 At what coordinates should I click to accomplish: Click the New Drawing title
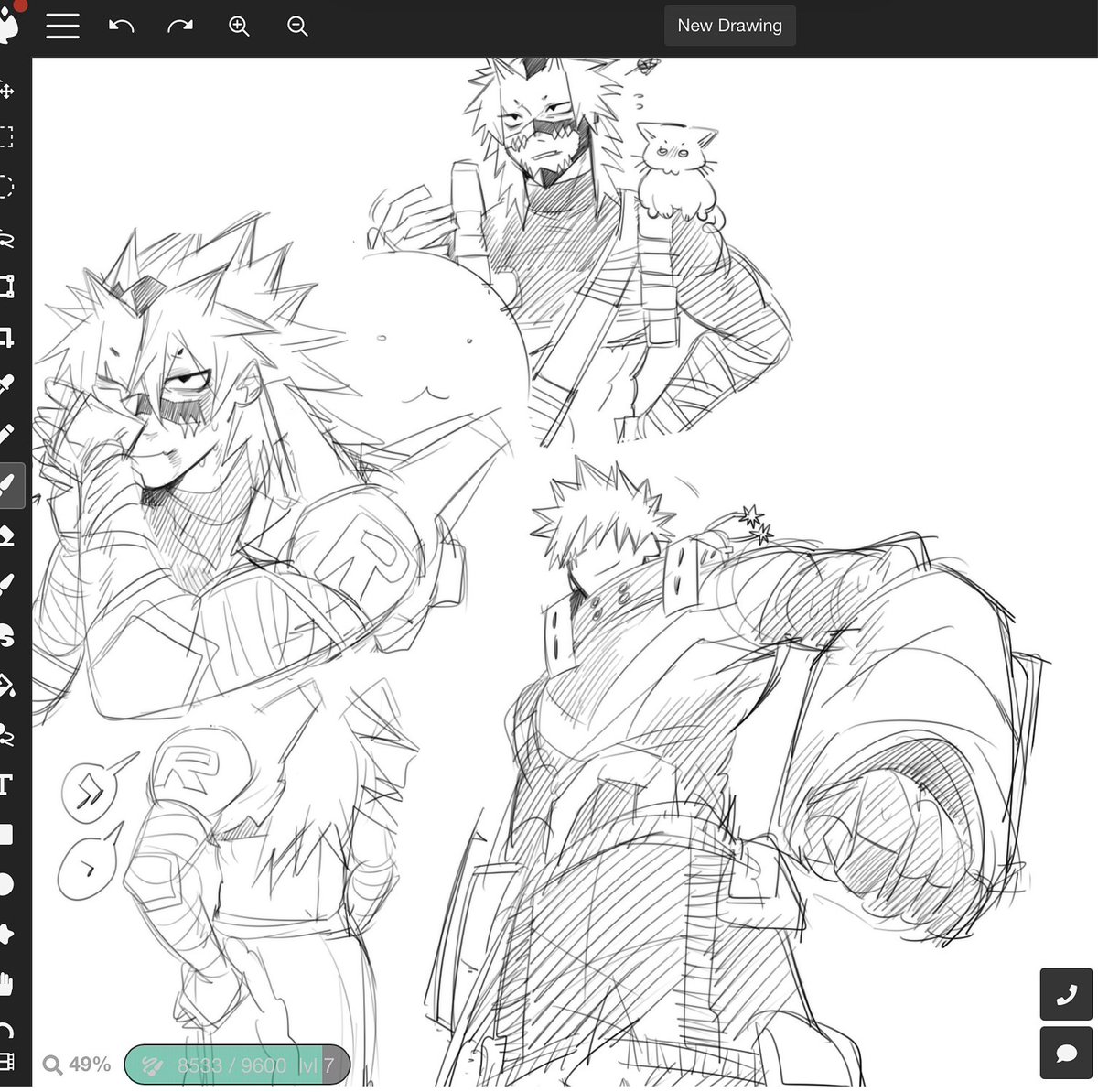click(x=729, y=26)
